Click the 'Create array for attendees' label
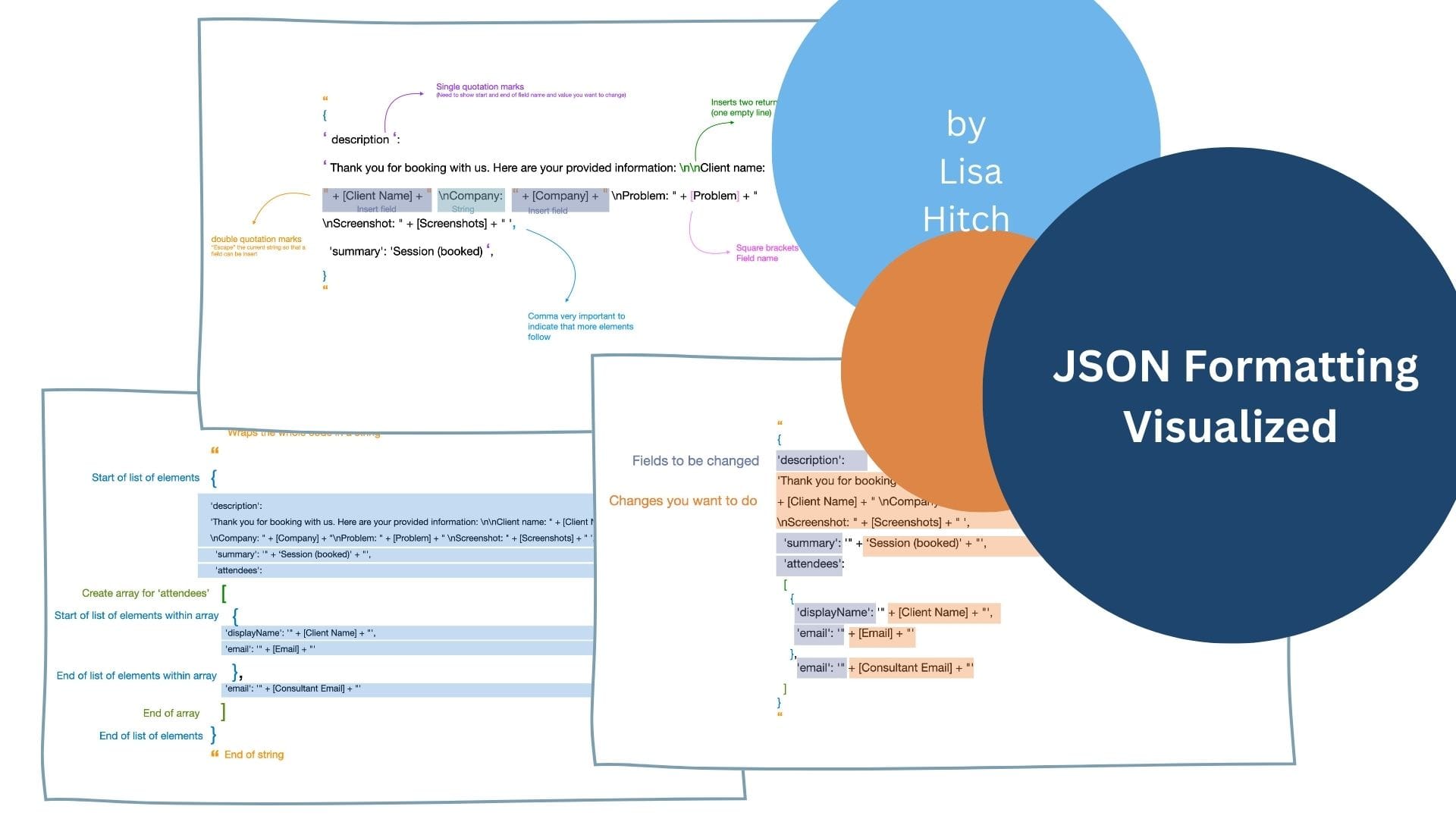The image size is (1456, 819). 146,593
